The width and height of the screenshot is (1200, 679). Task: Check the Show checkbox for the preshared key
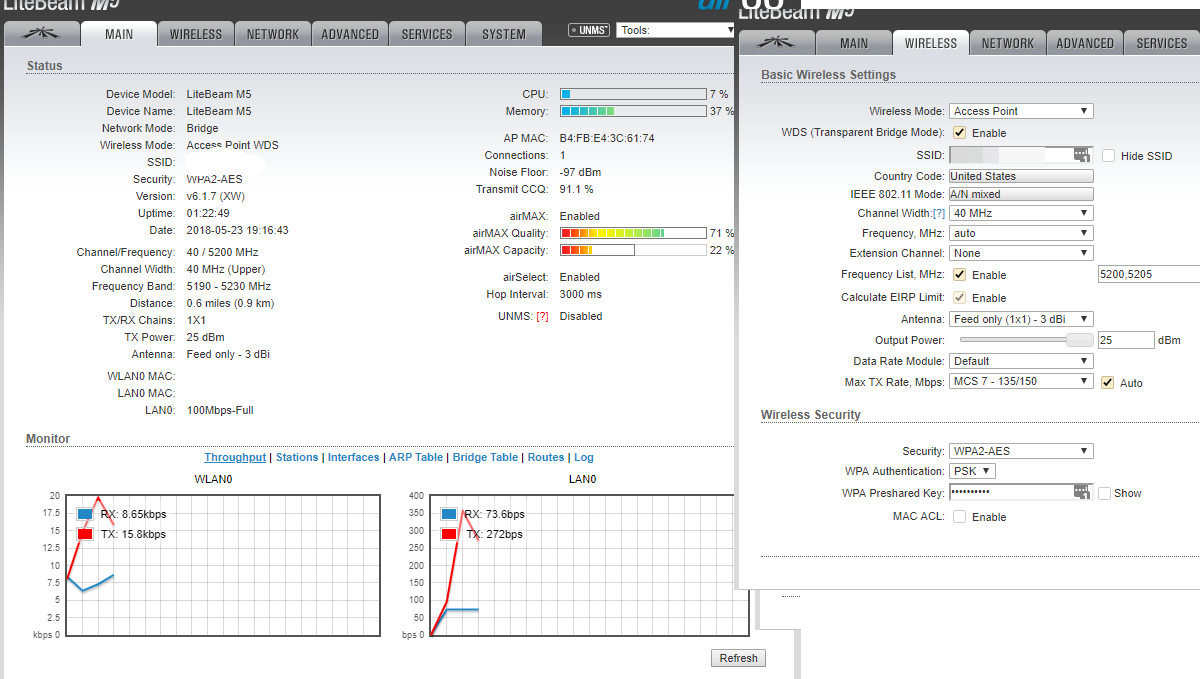1104,493
